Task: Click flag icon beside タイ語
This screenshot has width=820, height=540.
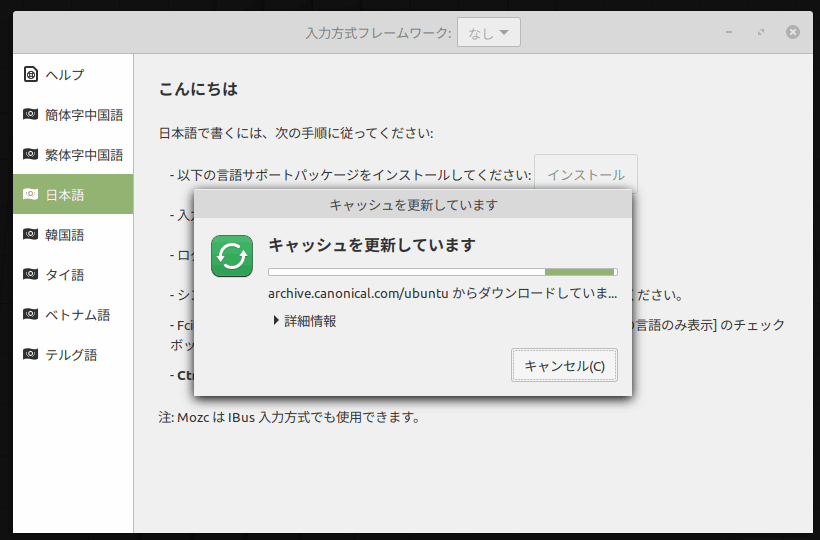Action: pos(30,274)
